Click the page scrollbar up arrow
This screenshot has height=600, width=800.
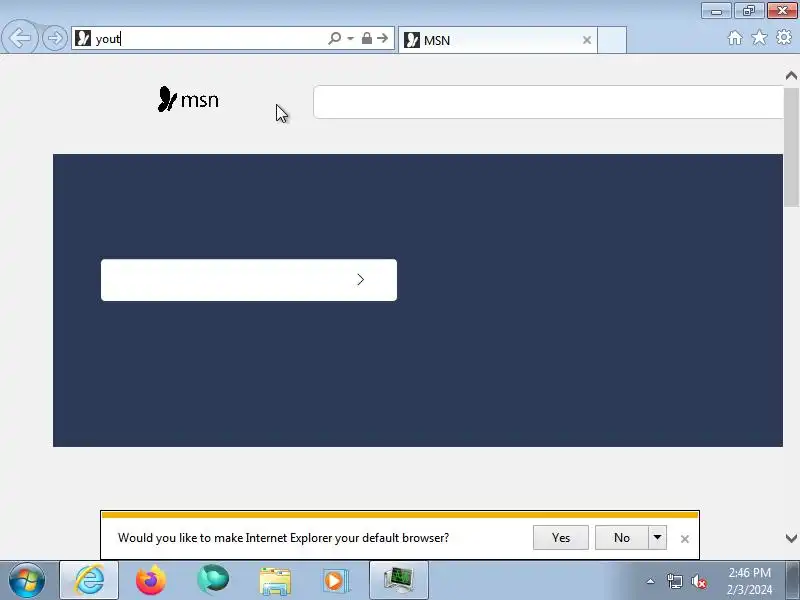point(791,76)
